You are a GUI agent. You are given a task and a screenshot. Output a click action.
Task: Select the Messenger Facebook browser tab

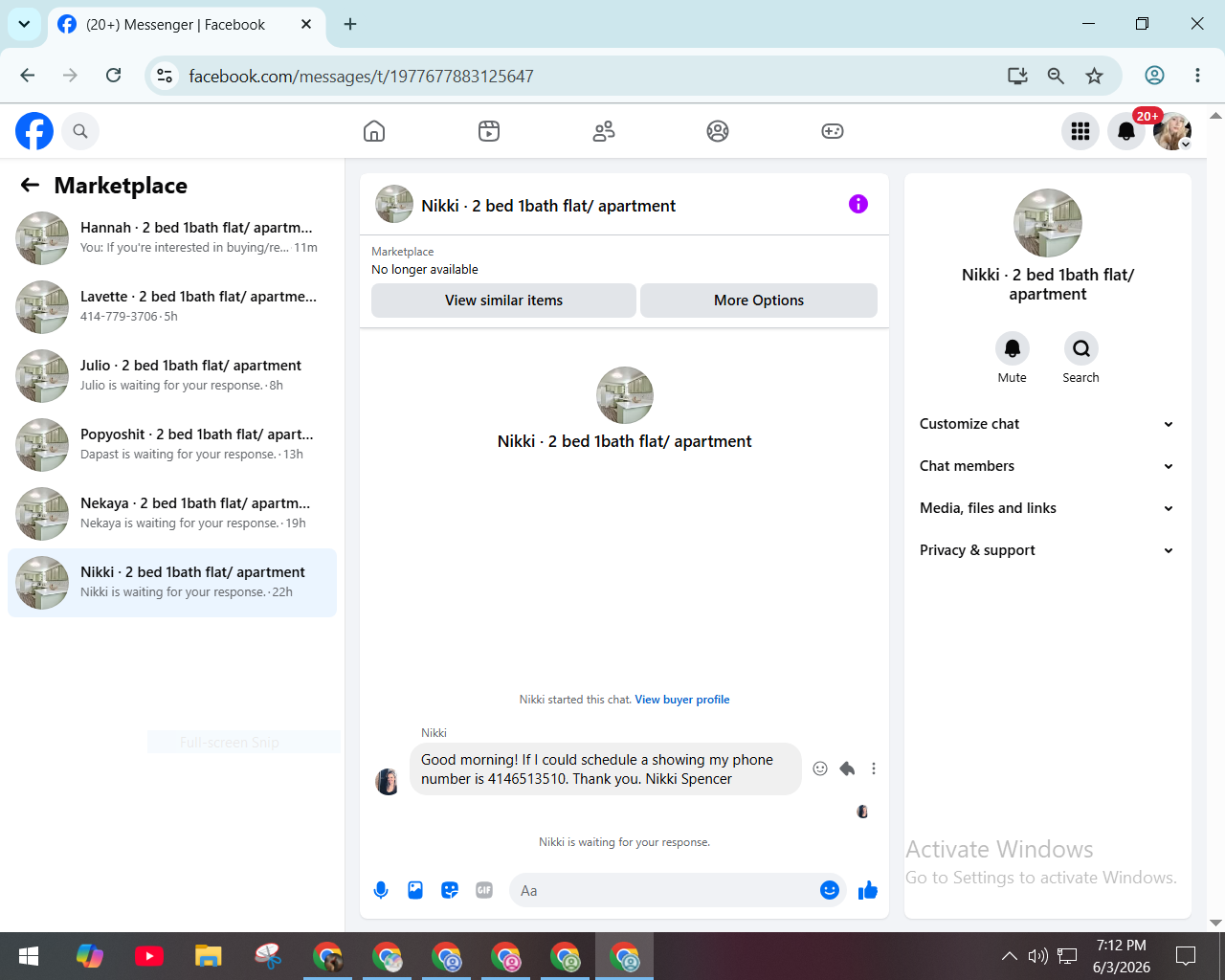click(187, 25)
